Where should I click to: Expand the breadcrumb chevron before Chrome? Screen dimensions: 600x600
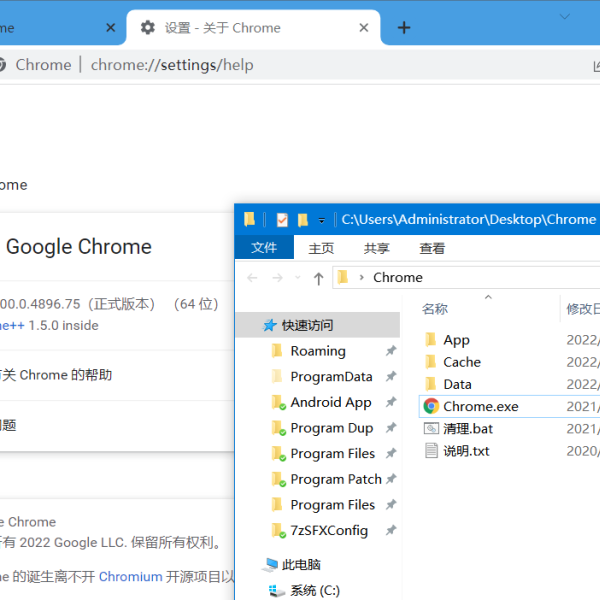coord(361,277)
